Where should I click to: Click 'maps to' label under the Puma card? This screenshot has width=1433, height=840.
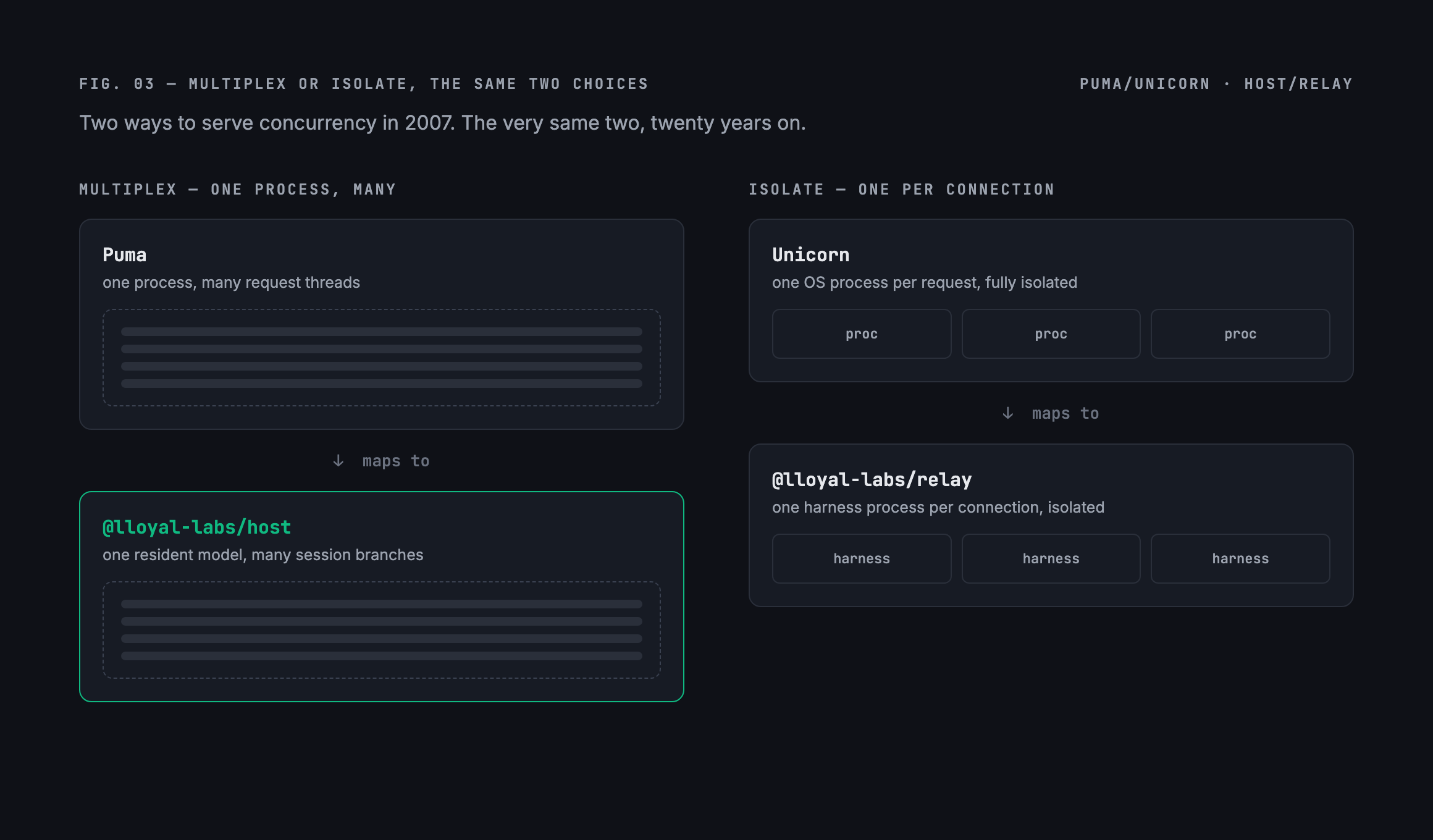(396, 461)
